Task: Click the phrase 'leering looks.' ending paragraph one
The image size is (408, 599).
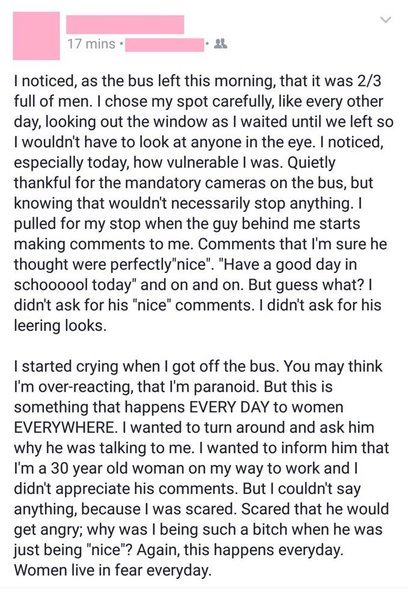Action: tap(60, 326)
